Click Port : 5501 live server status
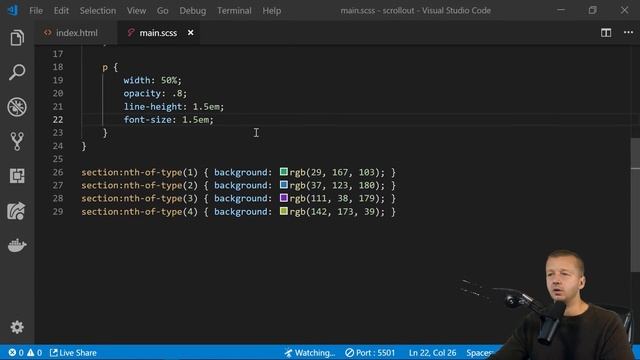Image resolution: width=640 pixels, height=360 pixels. 370,353
